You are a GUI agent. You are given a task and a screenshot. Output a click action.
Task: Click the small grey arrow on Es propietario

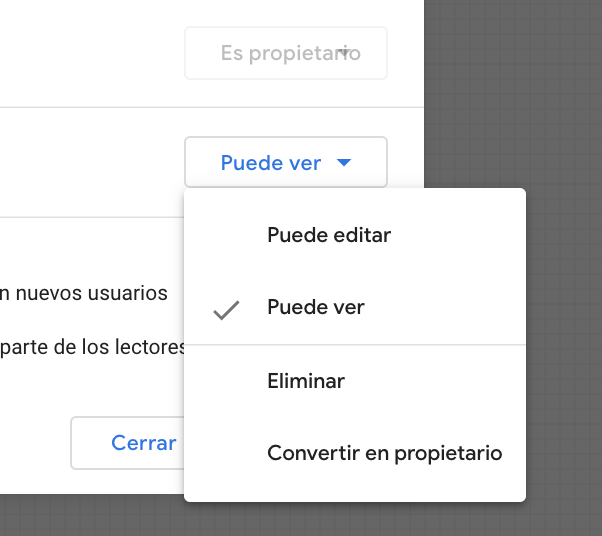click(x=344, y=53)
